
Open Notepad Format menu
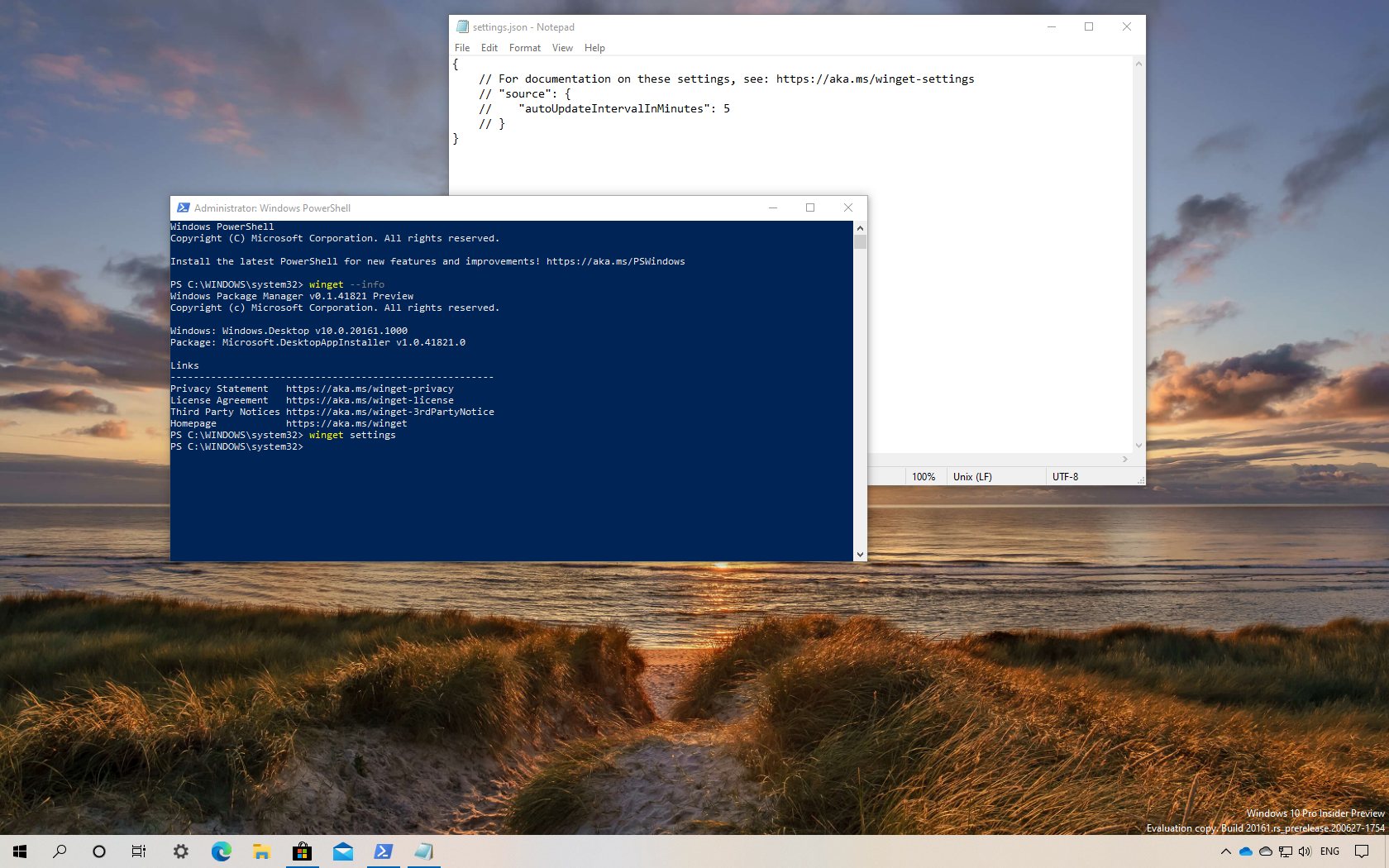[525, 48]
